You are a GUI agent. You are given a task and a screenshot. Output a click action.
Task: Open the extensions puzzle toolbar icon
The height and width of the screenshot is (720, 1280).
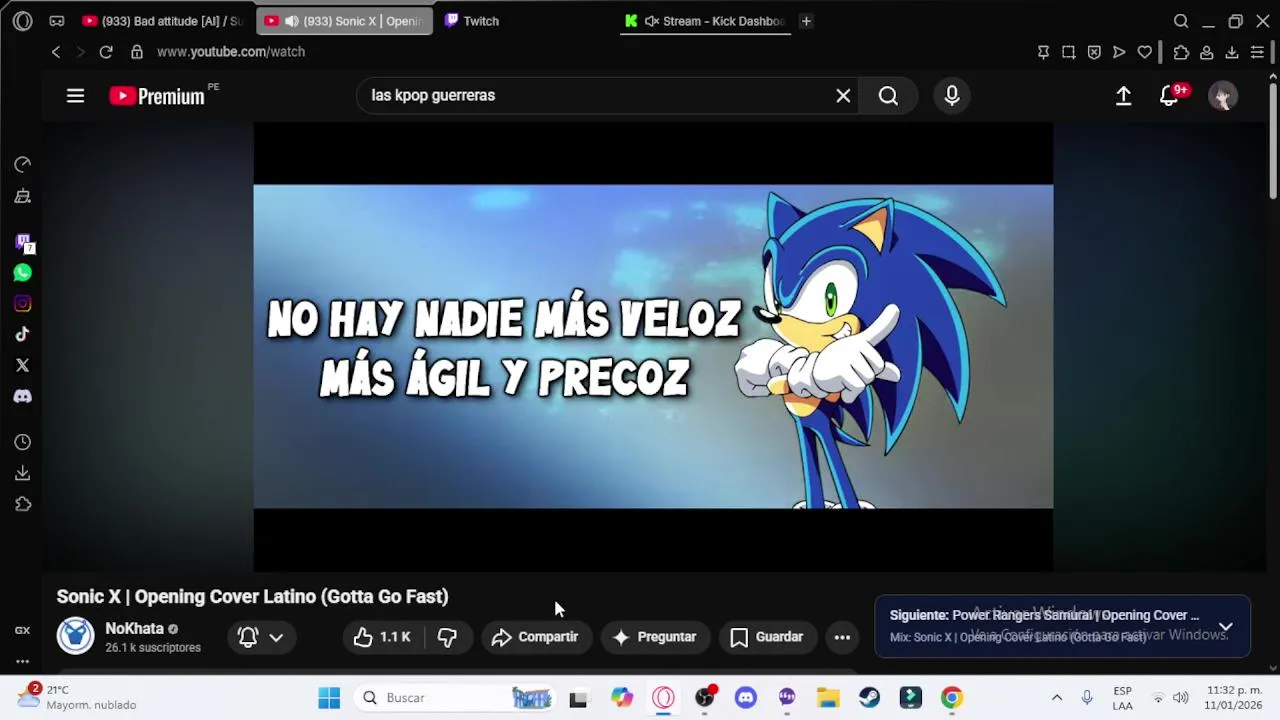click(x=1181, y=52)
